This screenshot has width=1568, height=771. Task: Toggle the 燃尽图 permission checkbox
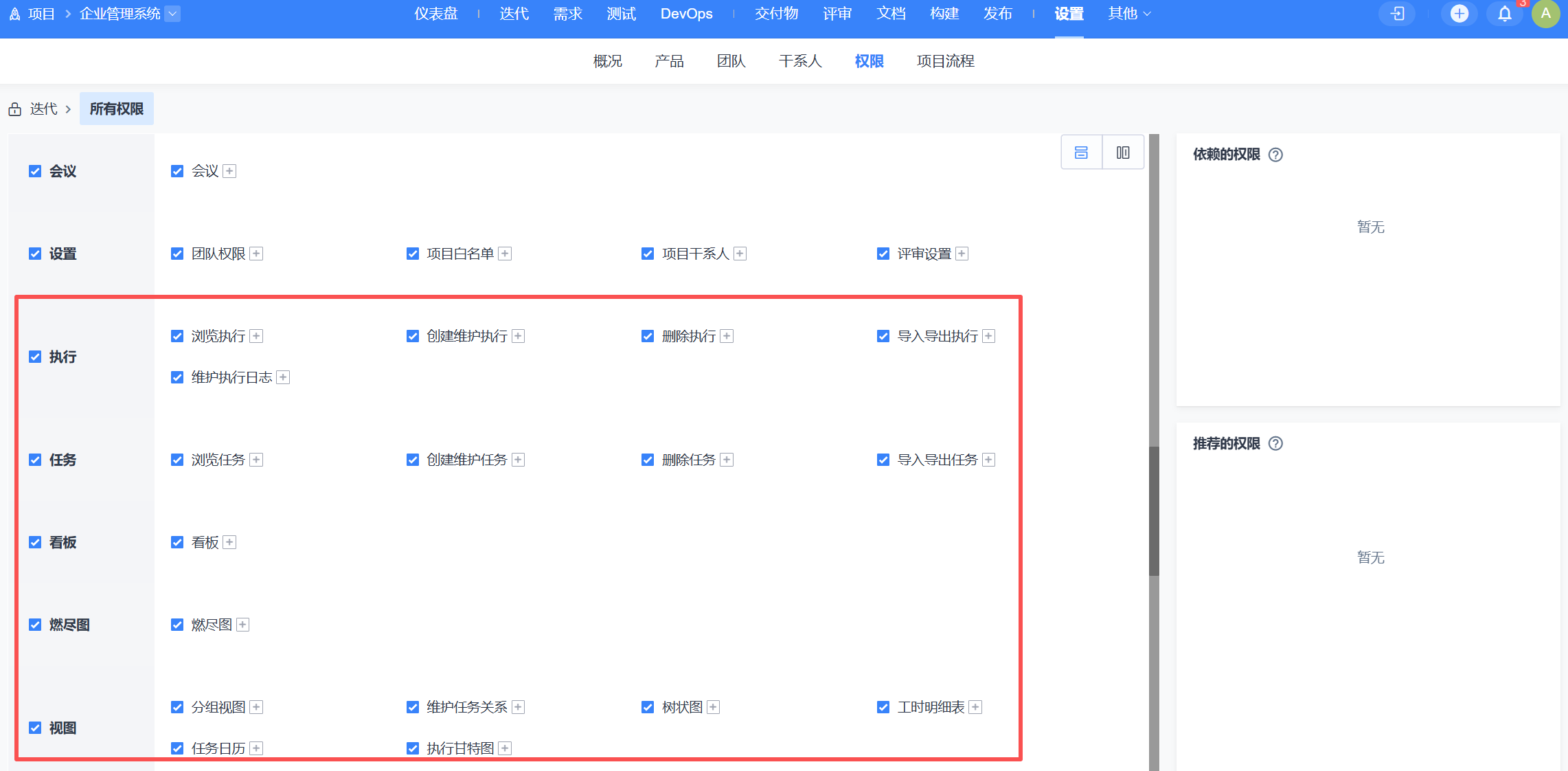[x=177, y=625]
